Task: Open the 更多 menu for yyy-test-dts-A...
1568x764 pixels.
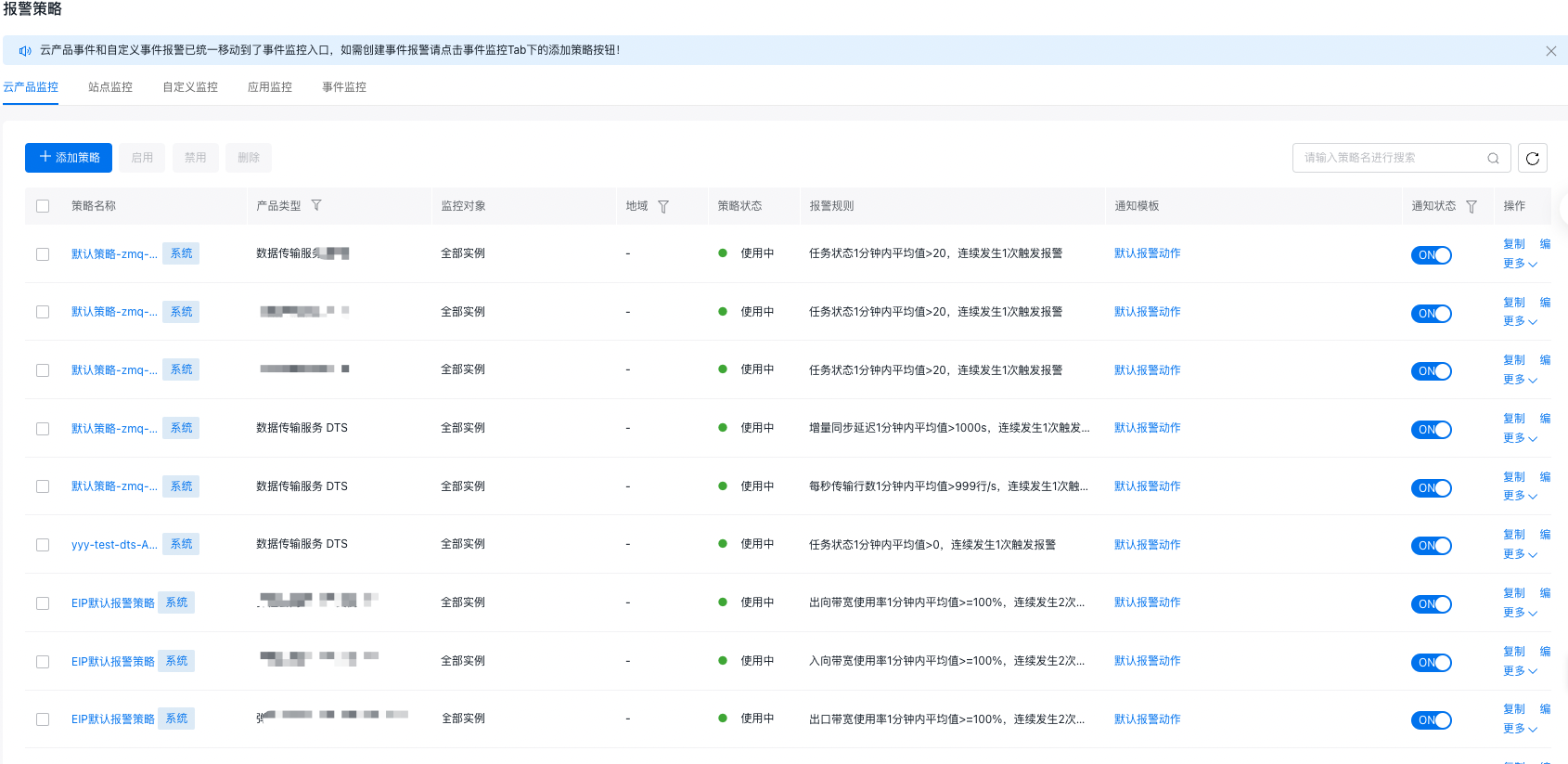Action: click(1520, 554)
